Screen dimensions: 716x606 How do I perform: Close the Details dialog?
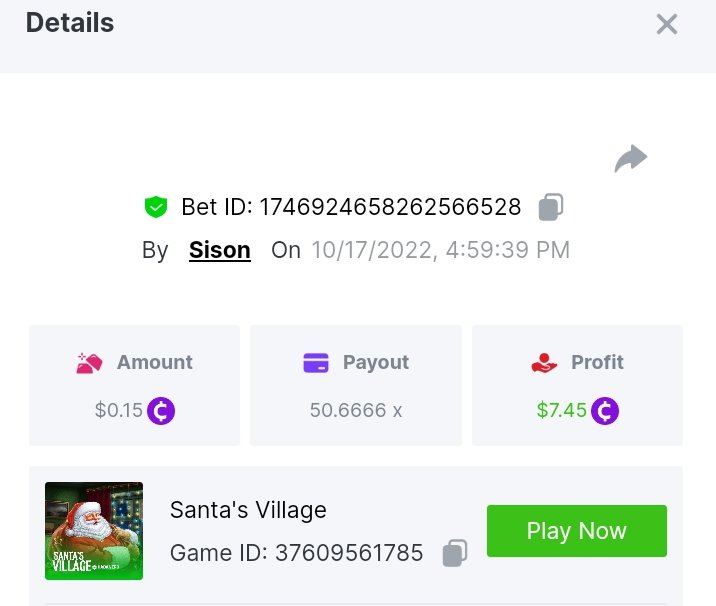[666, 24]
